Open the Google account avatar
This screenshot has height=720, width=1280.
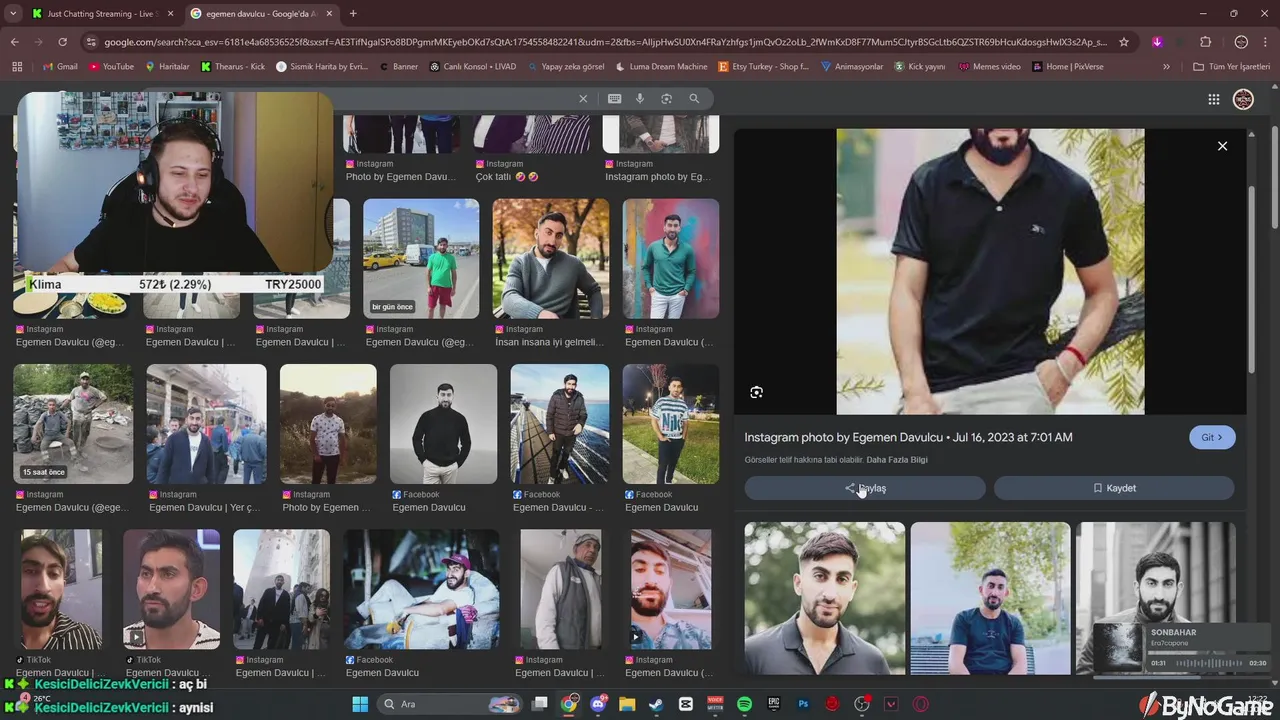1243,99
